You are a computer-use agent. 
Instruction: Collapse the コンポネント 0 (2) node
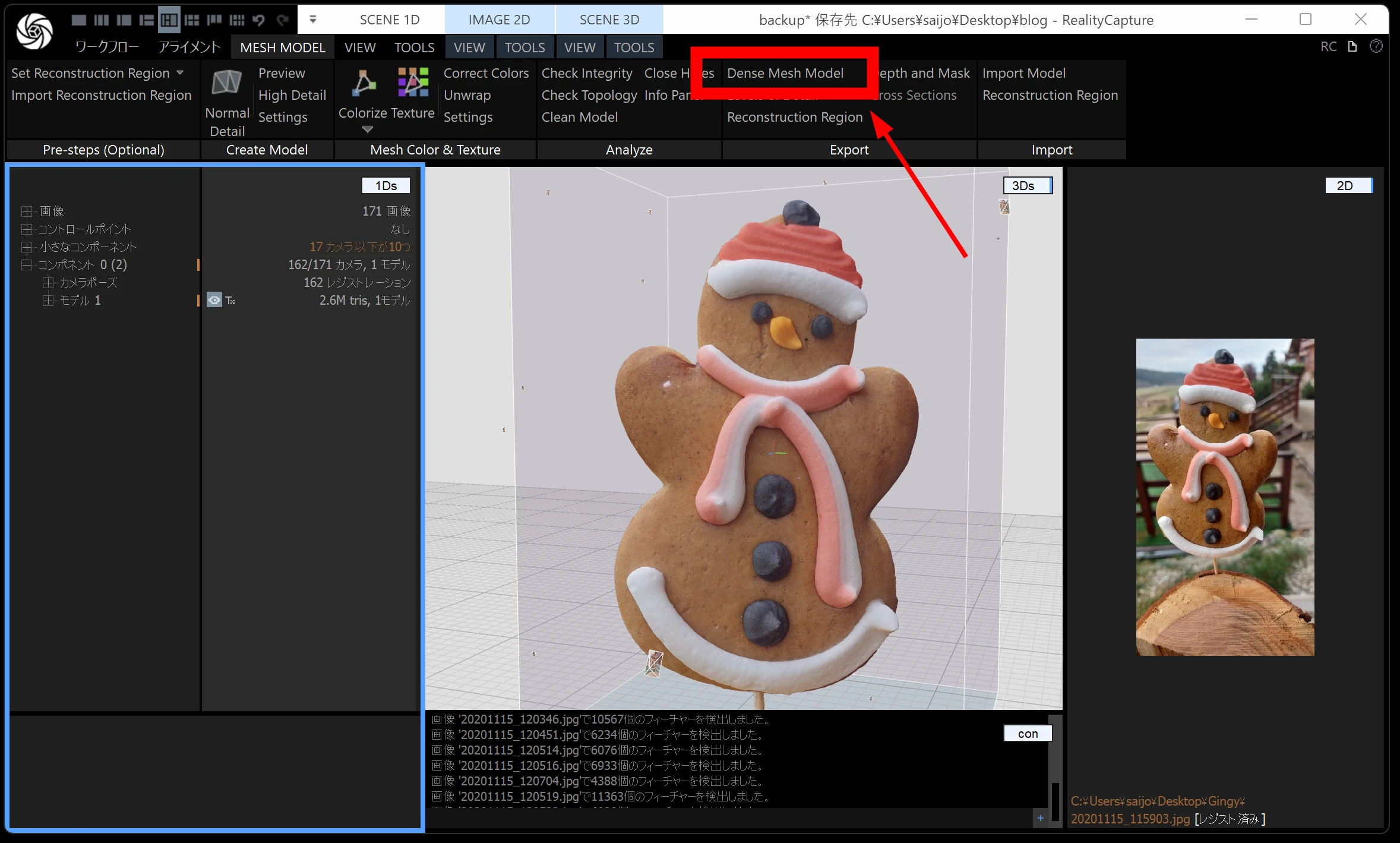(26, 264)
